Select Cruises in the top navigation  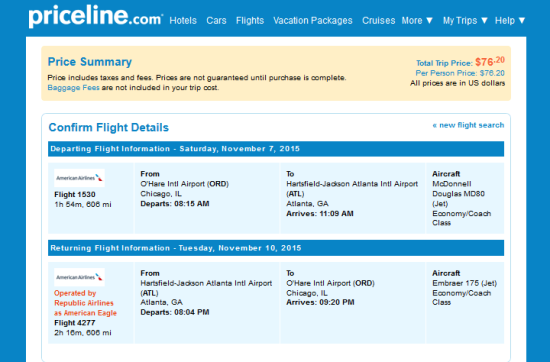click(x=378, y=21)
